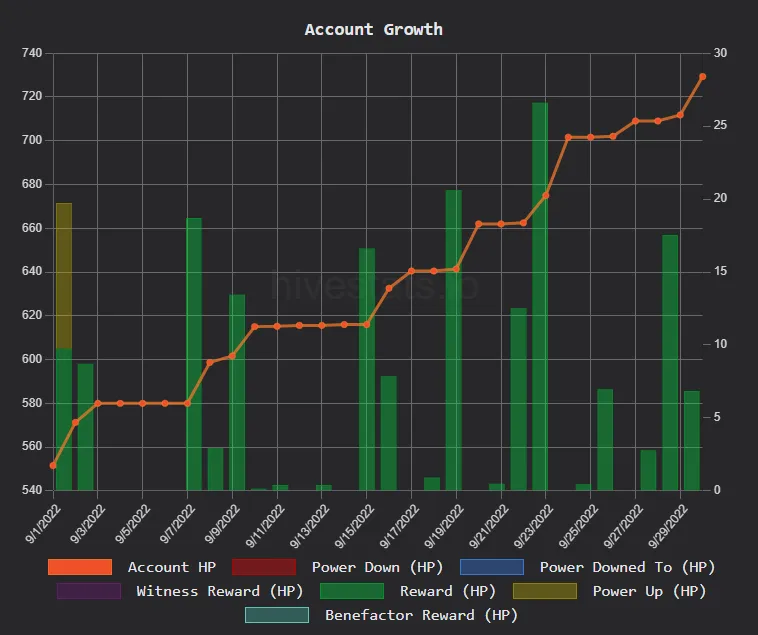Toggle the Witness Reward (HP) legend swatch
The image size is (758, 635).
pyautogui.click(x=89, y=591)
